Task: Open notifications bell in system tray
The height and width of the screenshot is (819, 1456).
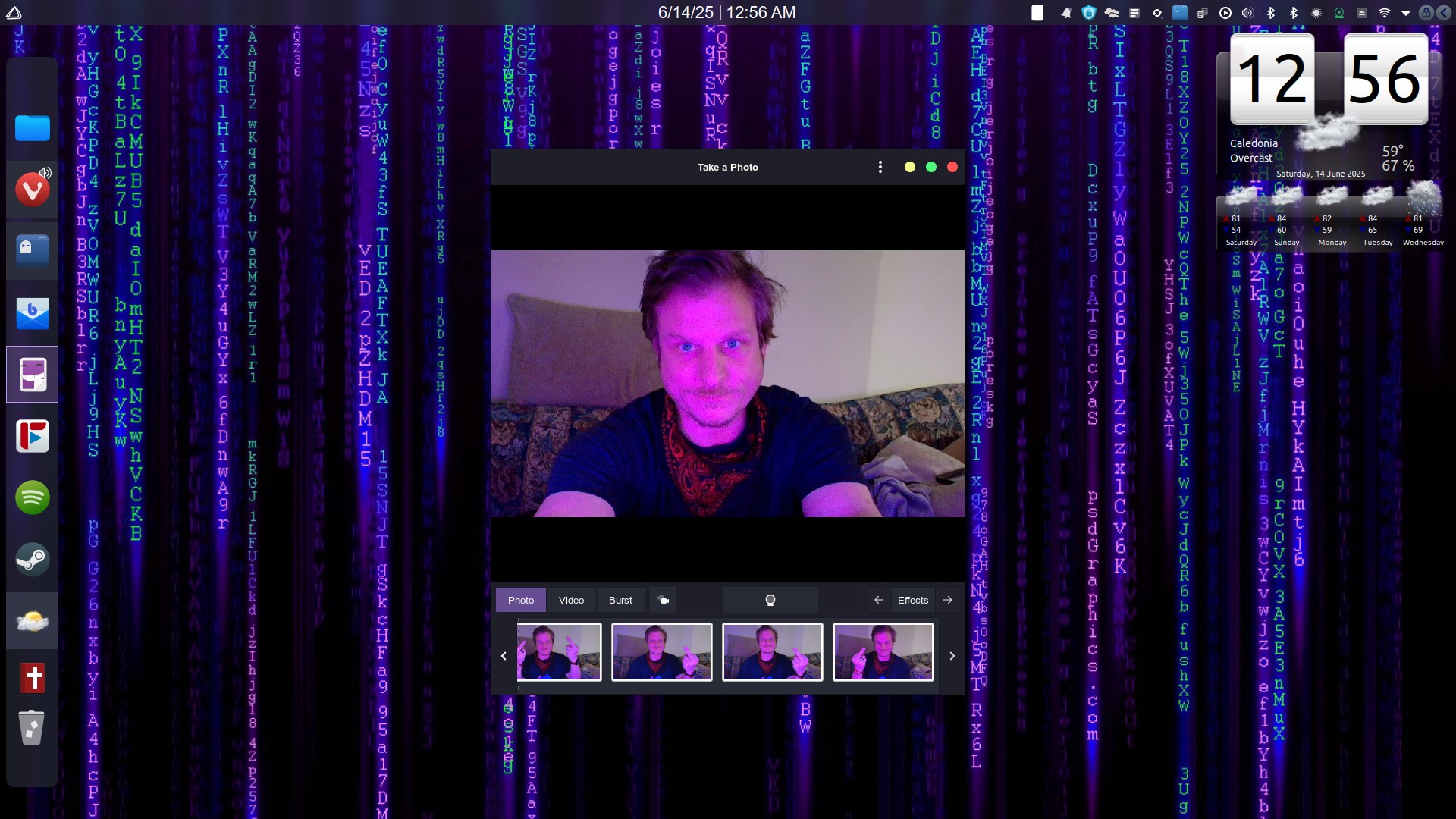Action: [x=1066, y=13]
